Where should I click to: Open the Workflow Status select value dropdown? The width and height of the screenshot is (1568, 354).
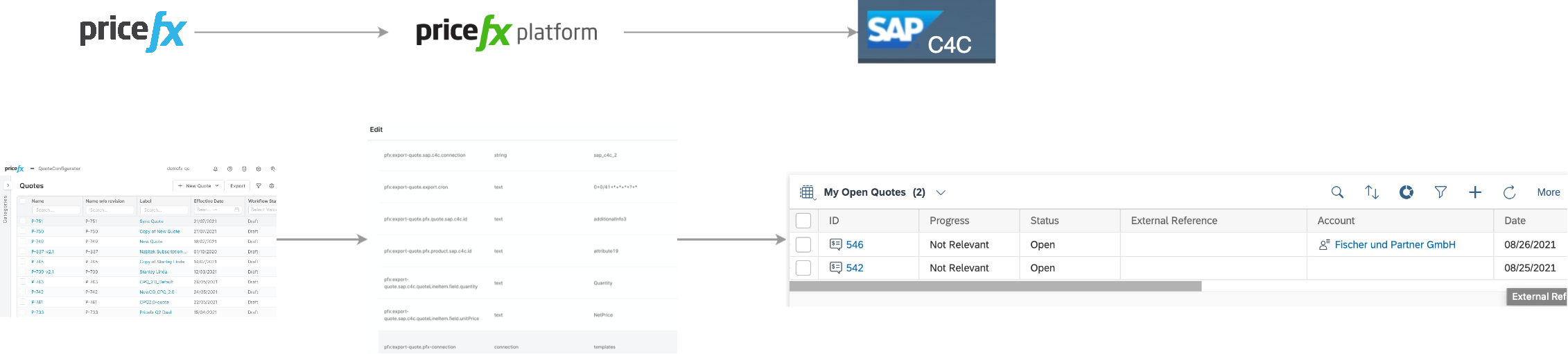(x=263, y=210)
